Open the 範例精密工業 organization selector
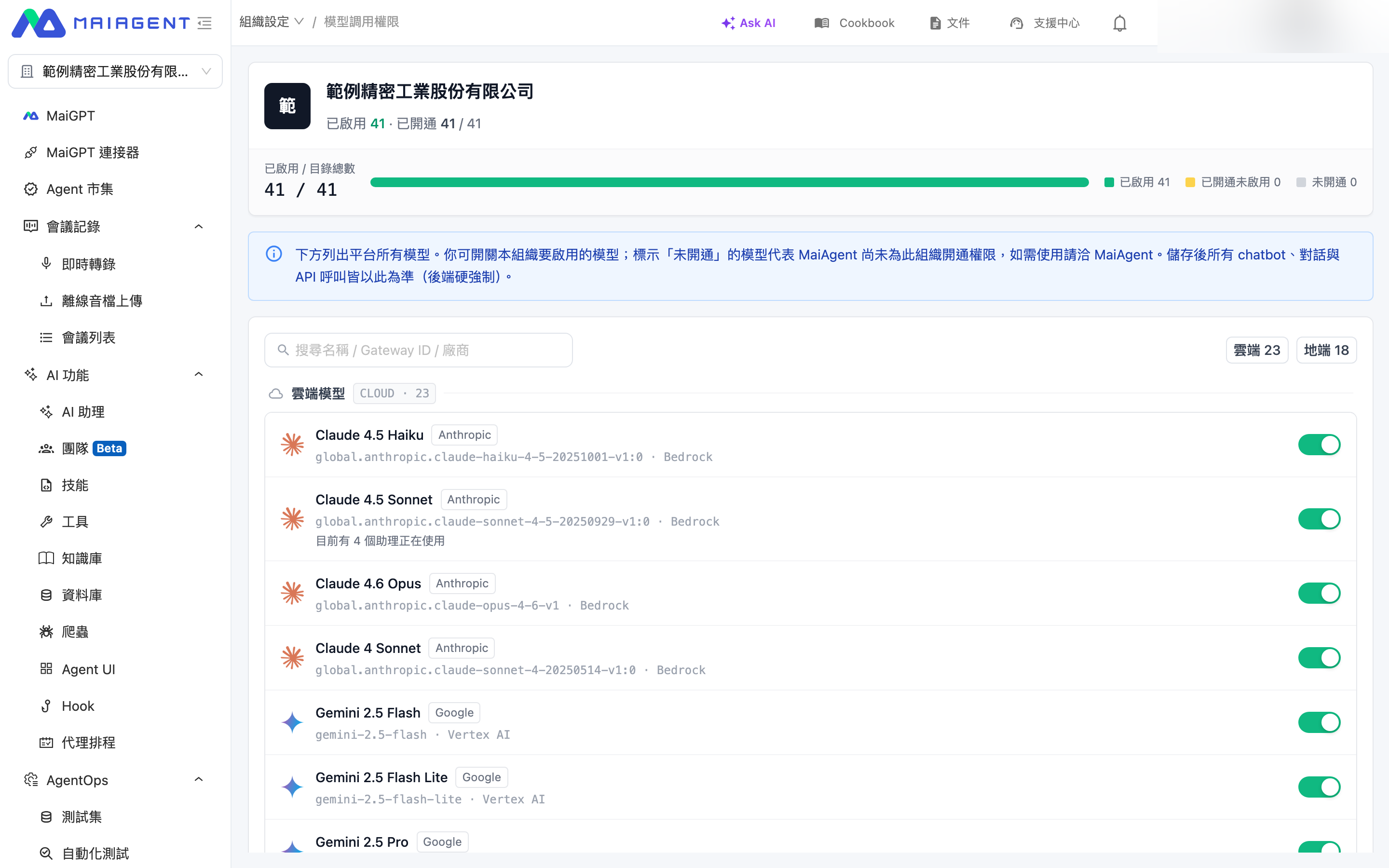Screen dimensions: 1389x868 tap(115, 72)
